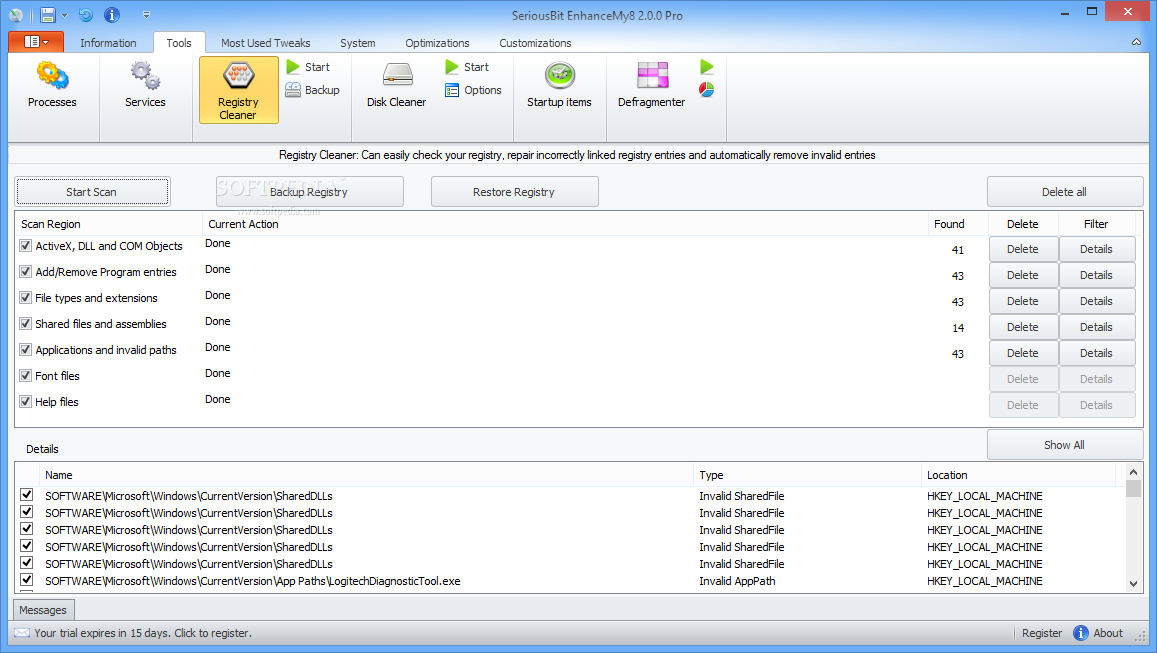This screenshot has width=1157, height=653.
Task: Click the Registry Backup ribbon button
Action: (313, 89)
